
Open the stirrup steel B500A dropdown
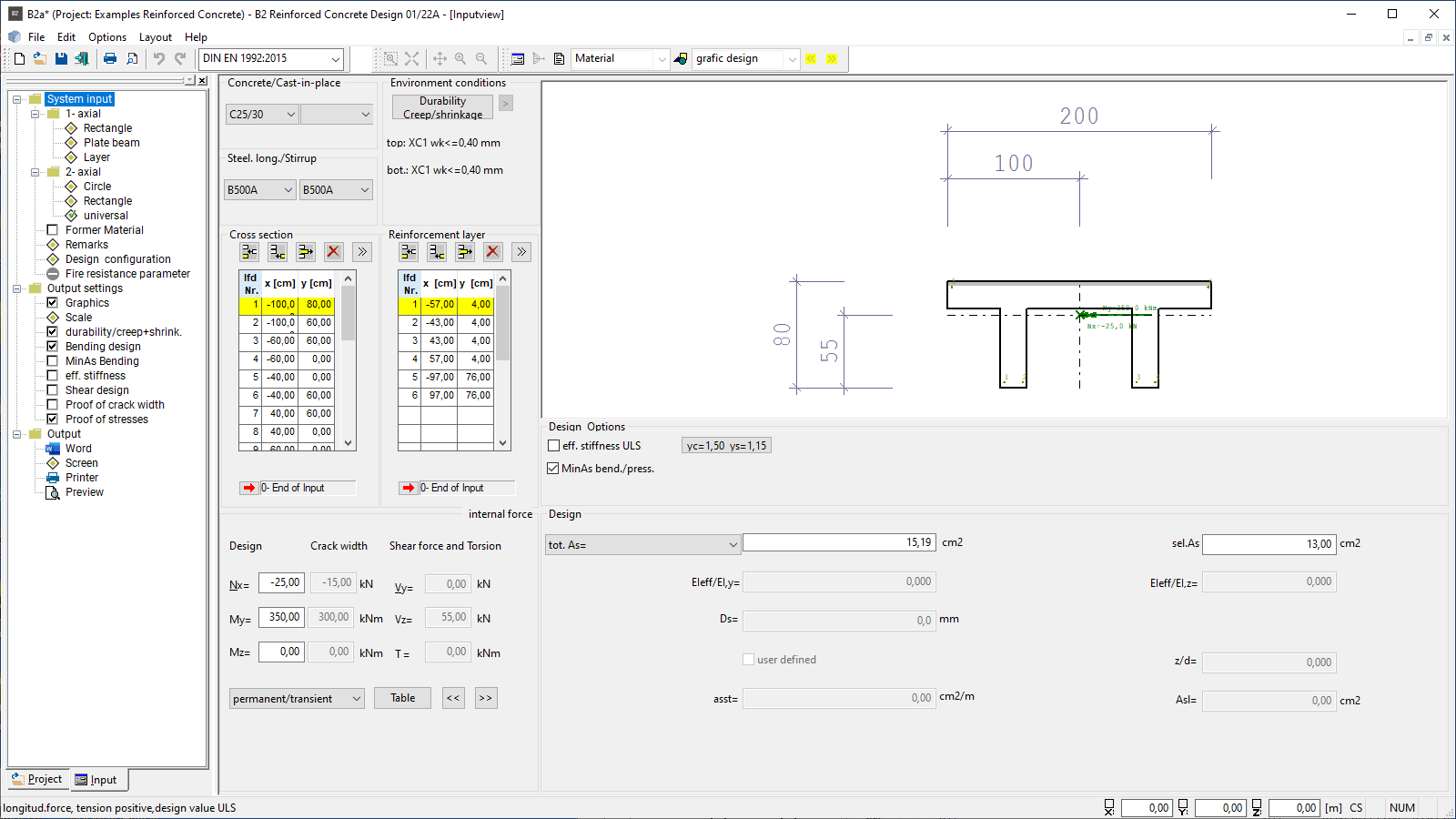(x=336, y=190)
